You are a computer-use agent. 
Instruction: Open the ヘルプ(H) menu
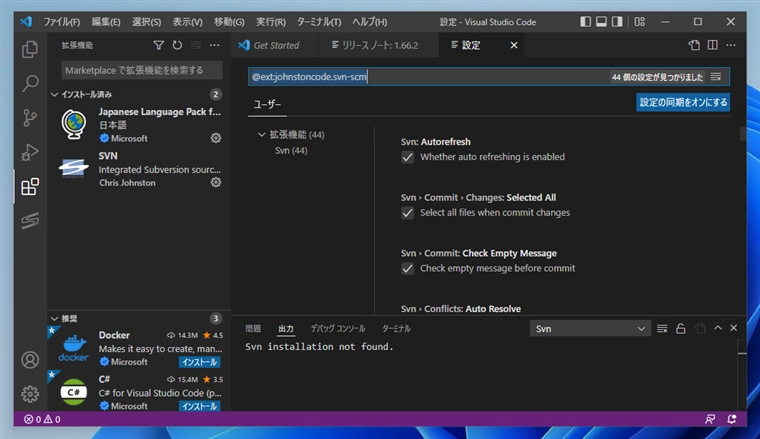coord(369,22)
